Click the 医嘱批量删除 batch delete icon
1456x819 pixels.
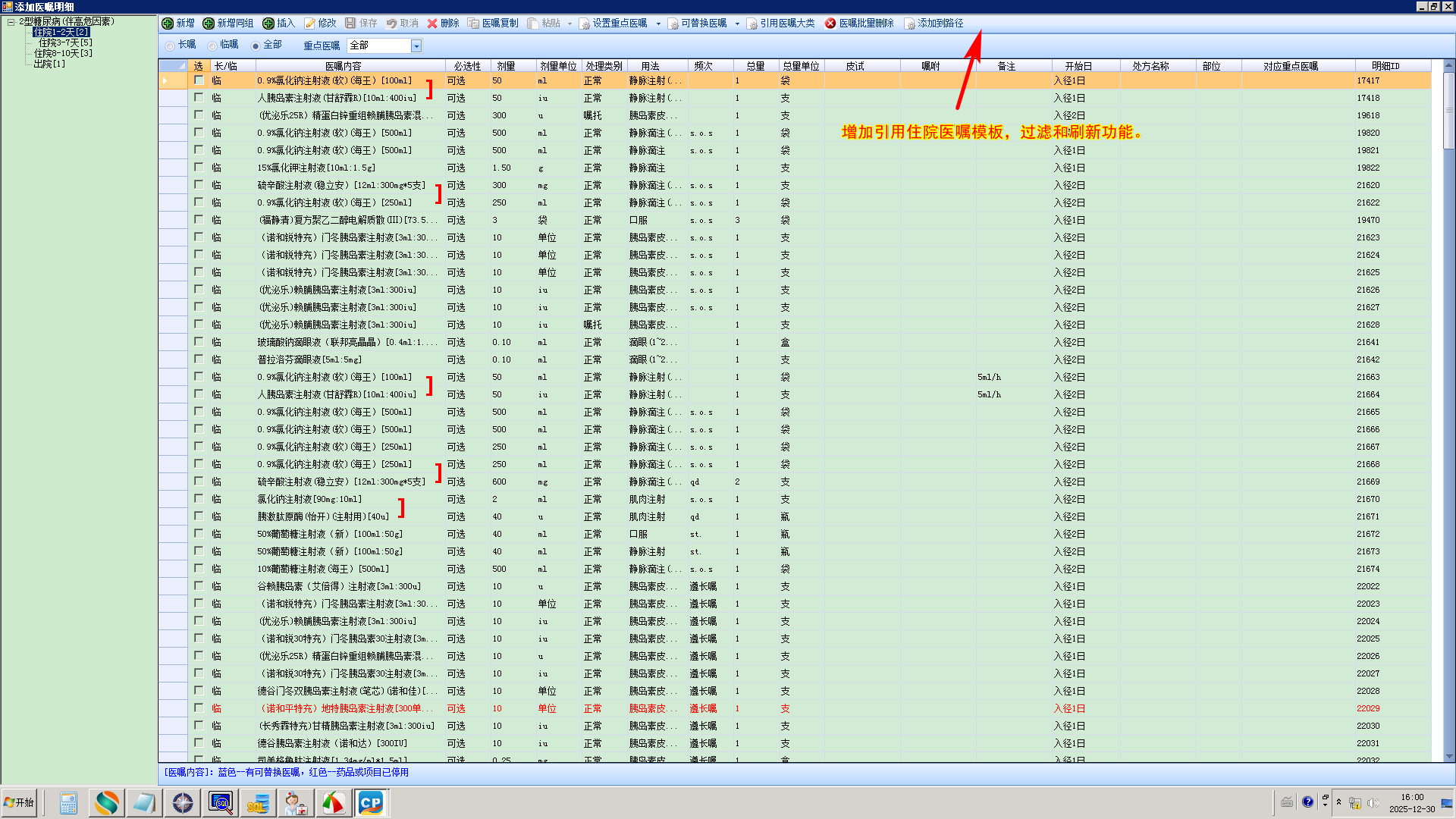click(830, 24)
